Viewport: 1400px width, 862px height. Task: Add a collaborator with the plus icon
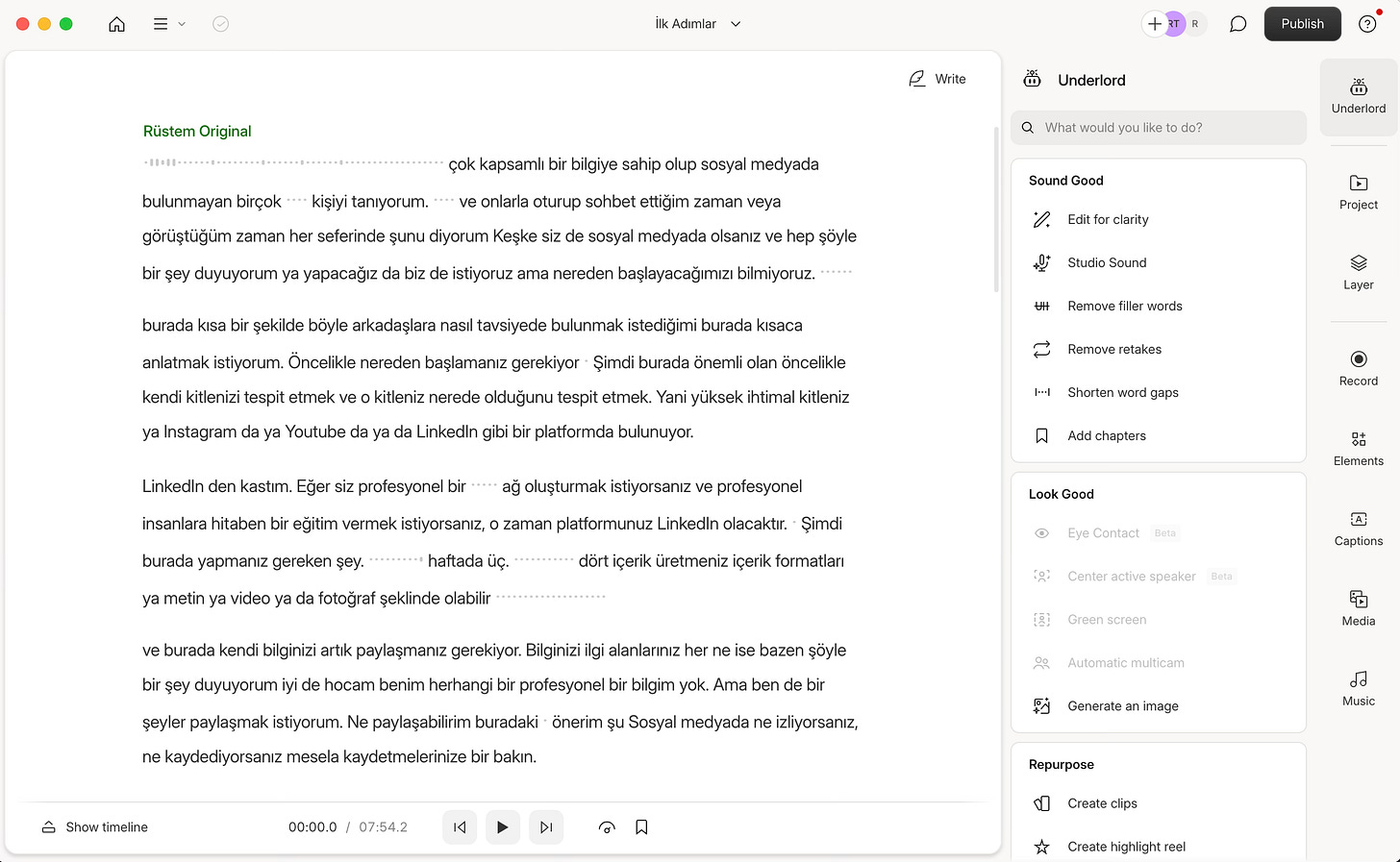pos(1155,24)
